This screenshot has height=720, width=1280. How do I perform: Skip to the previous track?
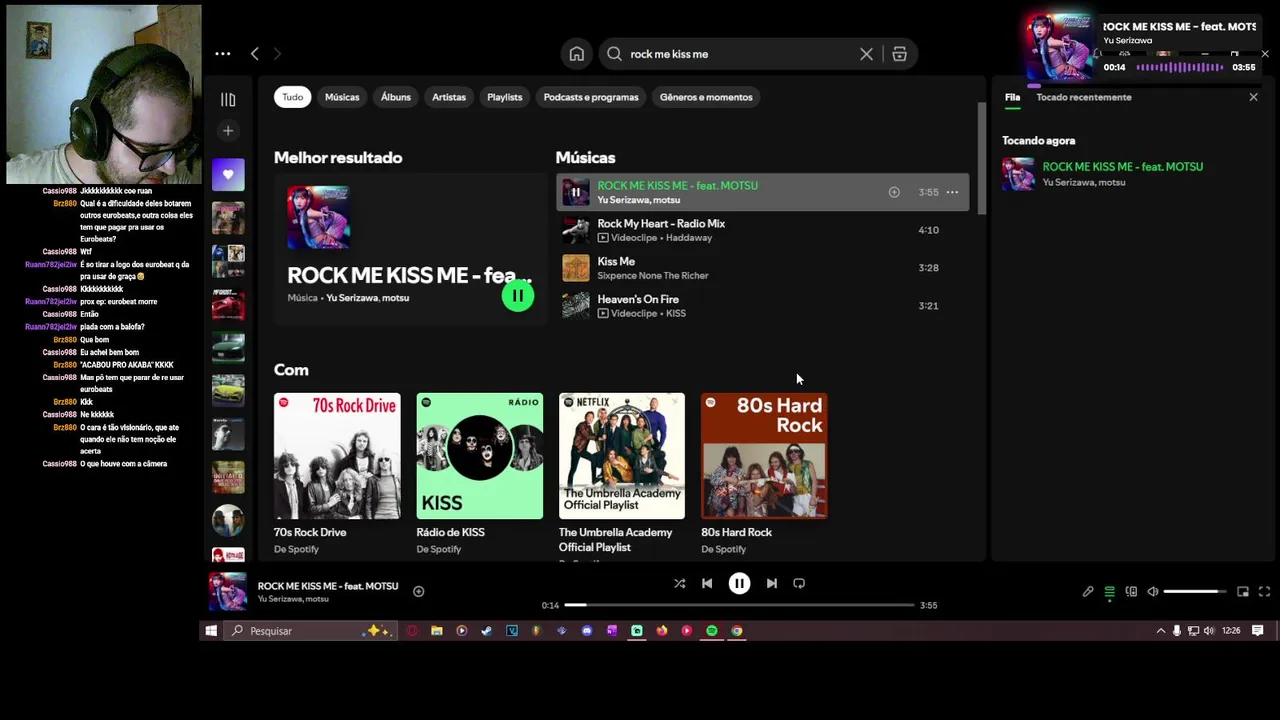[x=707, y=583]
